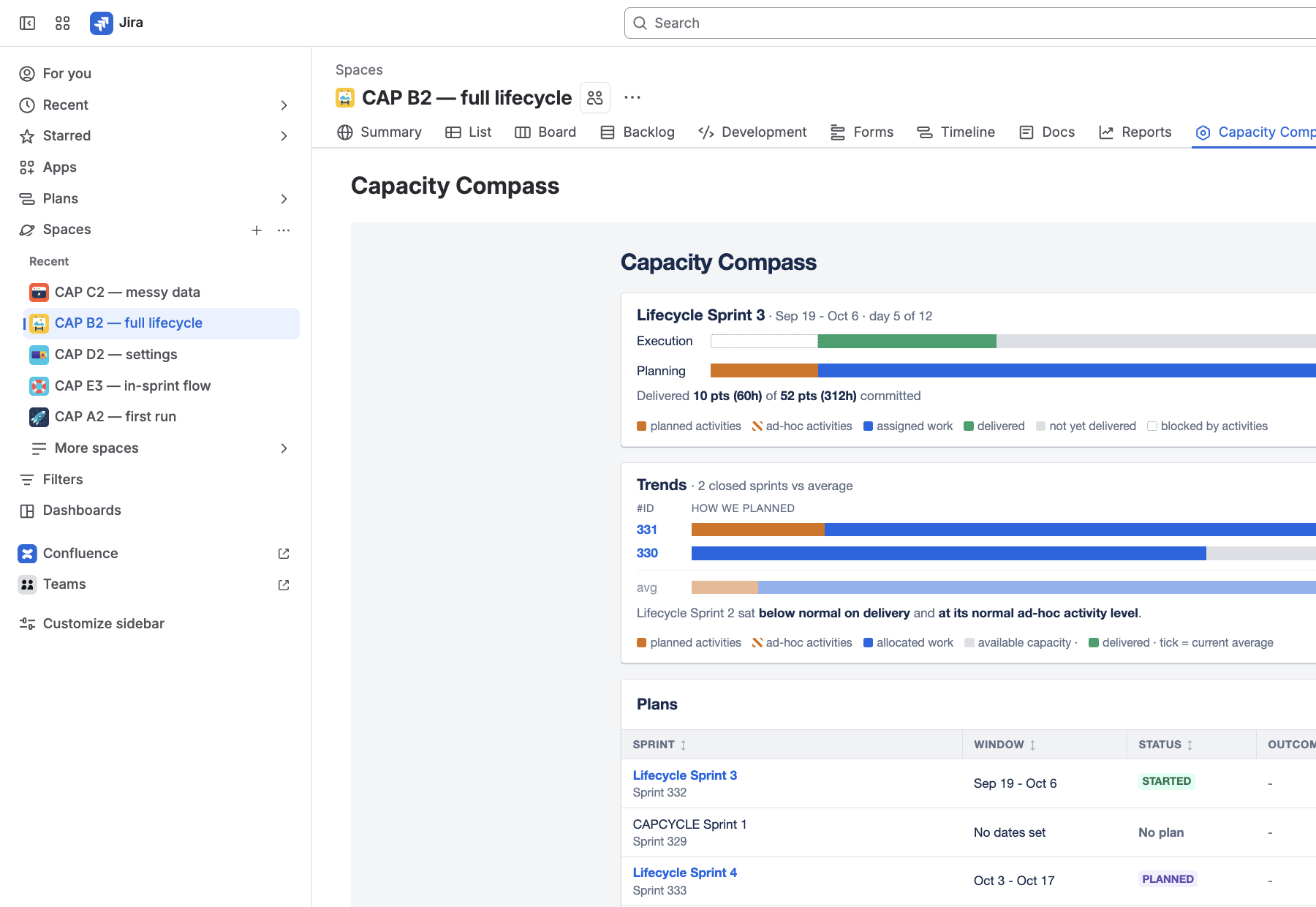Screen dimensions: 1316x907
Task: Click the CAP D2 settings space icon
Action: click(39, 355)
